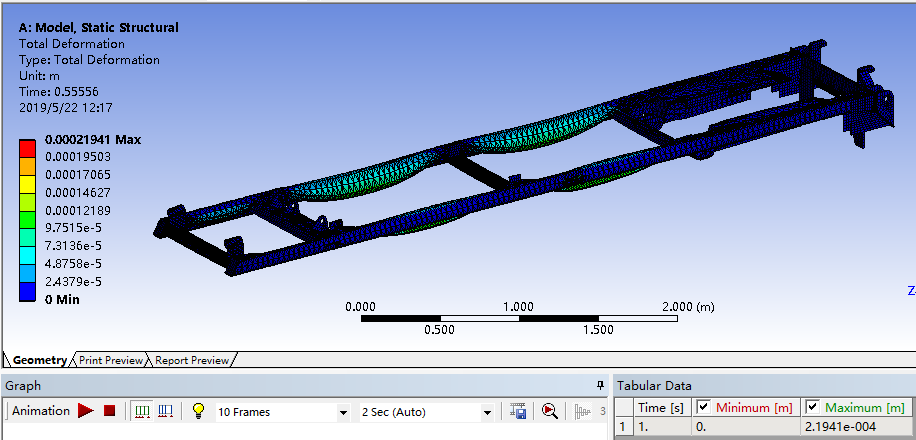Switch to the Geometry tab
This screenshot has width=916, height=440.
pyautogui.click(x=40, y=360)
